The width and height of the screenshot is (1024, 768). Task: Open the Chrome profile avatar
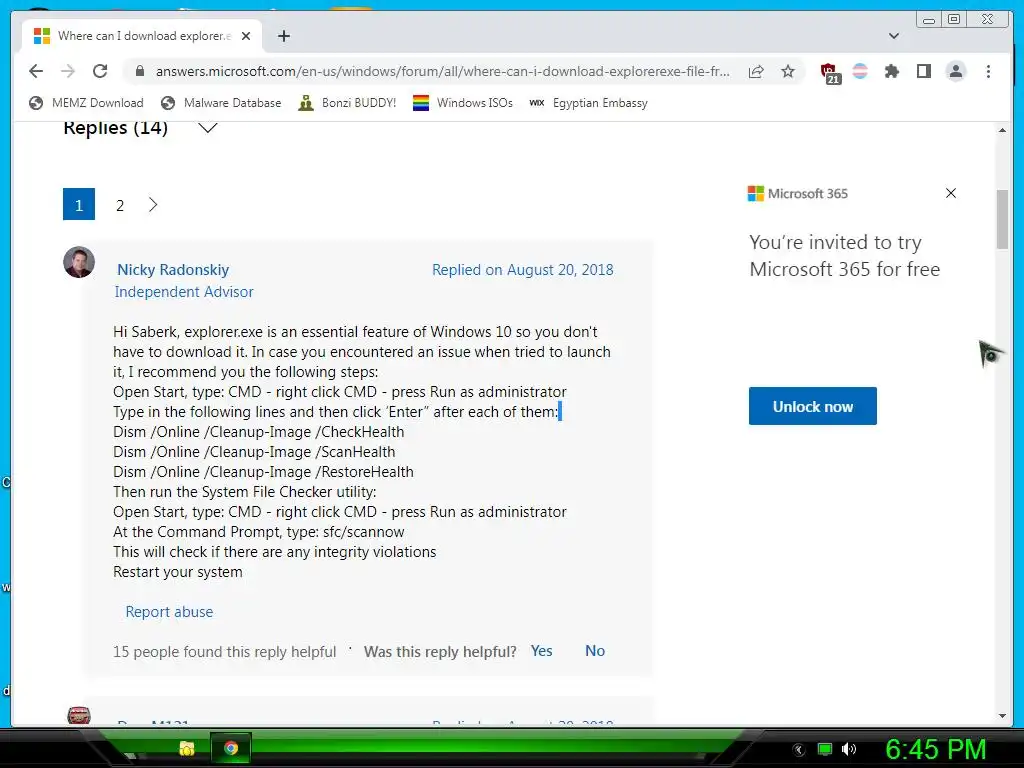[x=955, y=71]
